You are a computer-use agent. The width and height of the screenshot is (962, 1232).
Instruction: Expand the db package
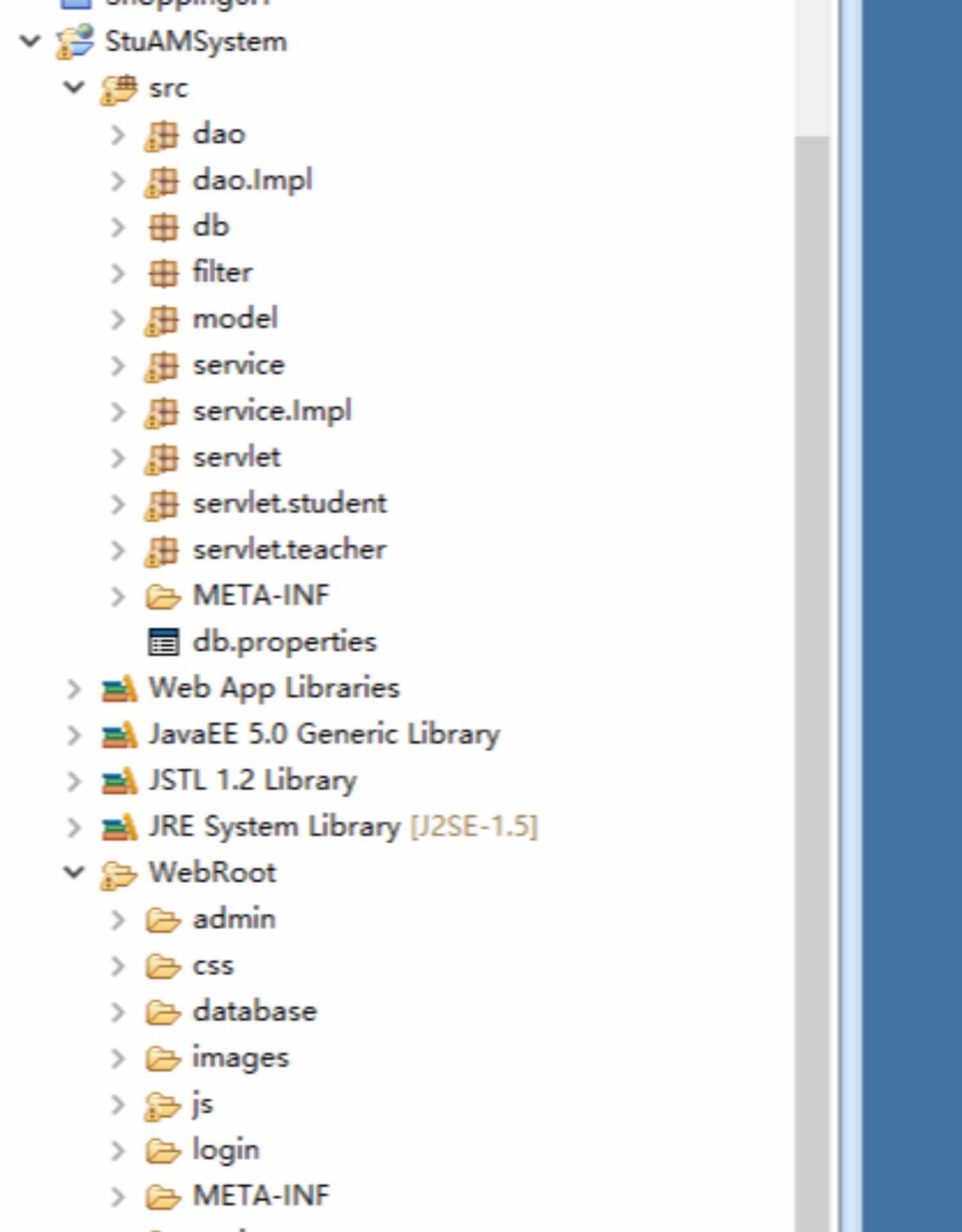pyautogui.click(x=118, y=227)
